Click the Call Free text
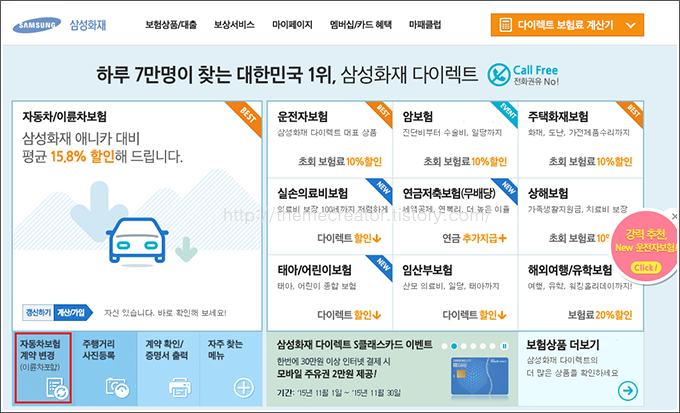Viewport: 680px width, 413px height. (x=536, y=70)
